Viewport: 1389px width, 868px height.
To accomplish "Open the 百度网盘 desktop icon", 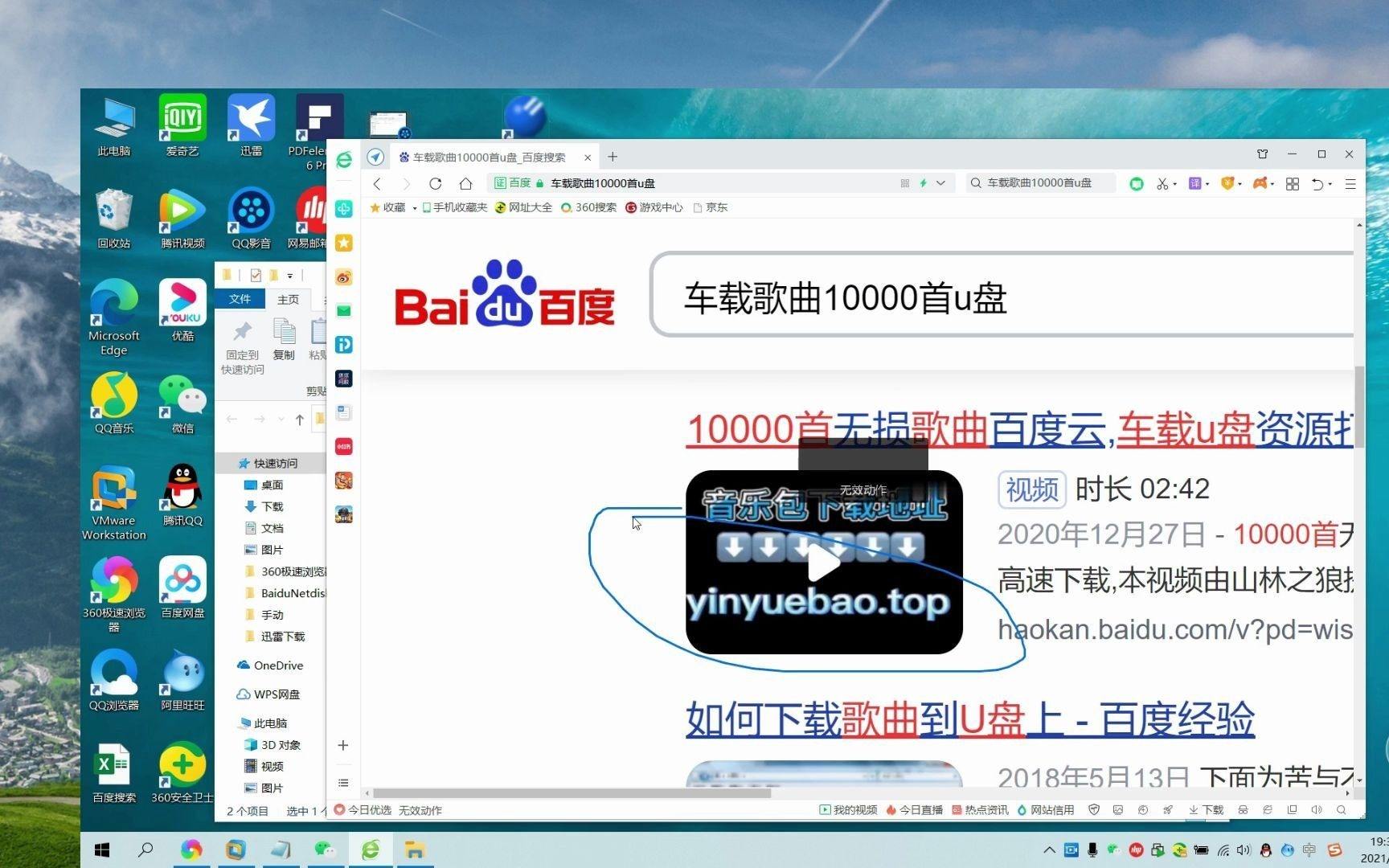I will pos(182,588).
